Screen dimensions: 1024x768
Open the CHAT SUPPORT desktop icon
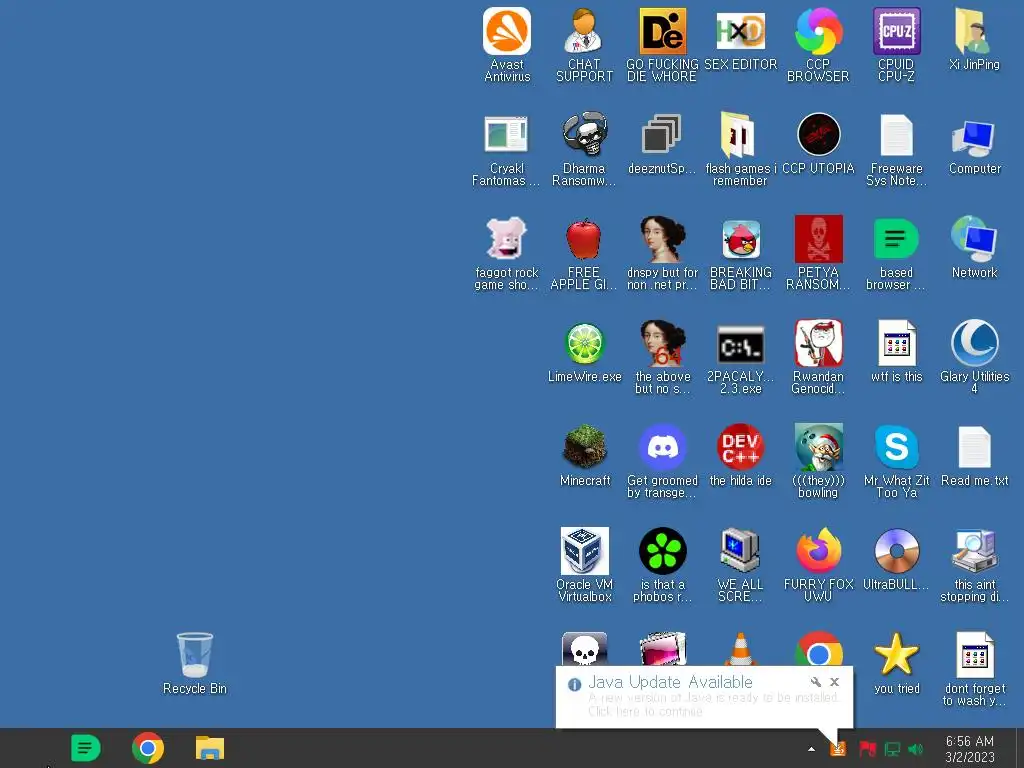tap(584, 44)
